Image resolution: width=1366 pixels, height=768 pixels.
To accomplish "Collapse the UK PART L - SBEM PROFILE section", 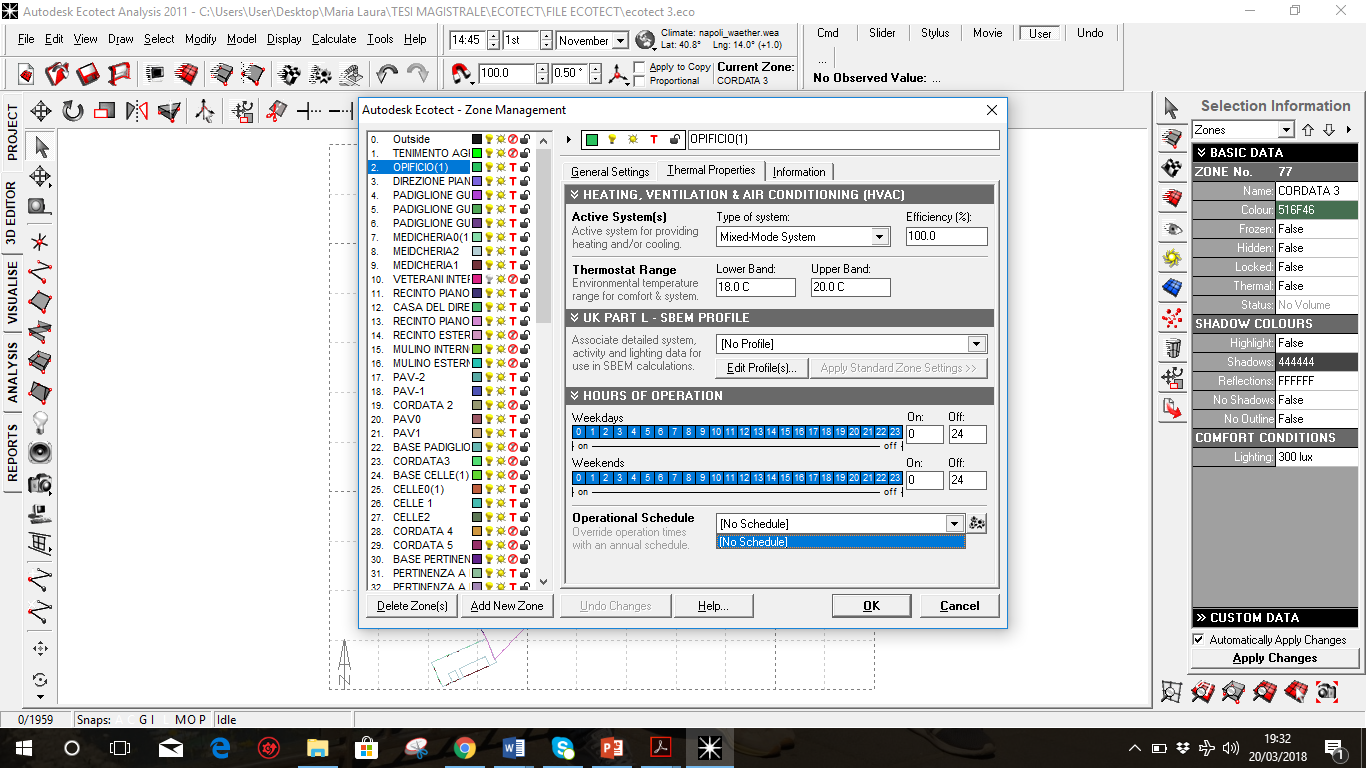I will 781,318.
